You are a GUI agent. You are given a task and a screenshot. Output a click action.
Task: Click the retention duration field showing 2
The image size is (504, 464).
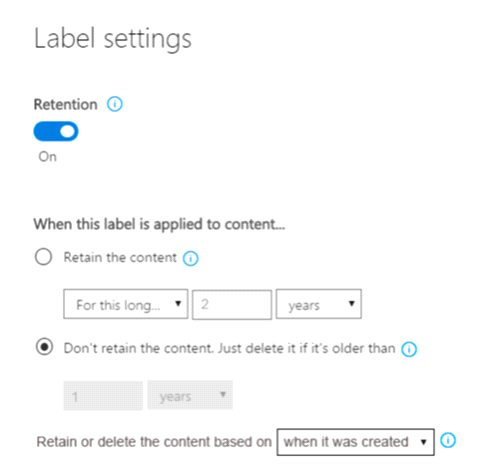(x=232, y=305)
